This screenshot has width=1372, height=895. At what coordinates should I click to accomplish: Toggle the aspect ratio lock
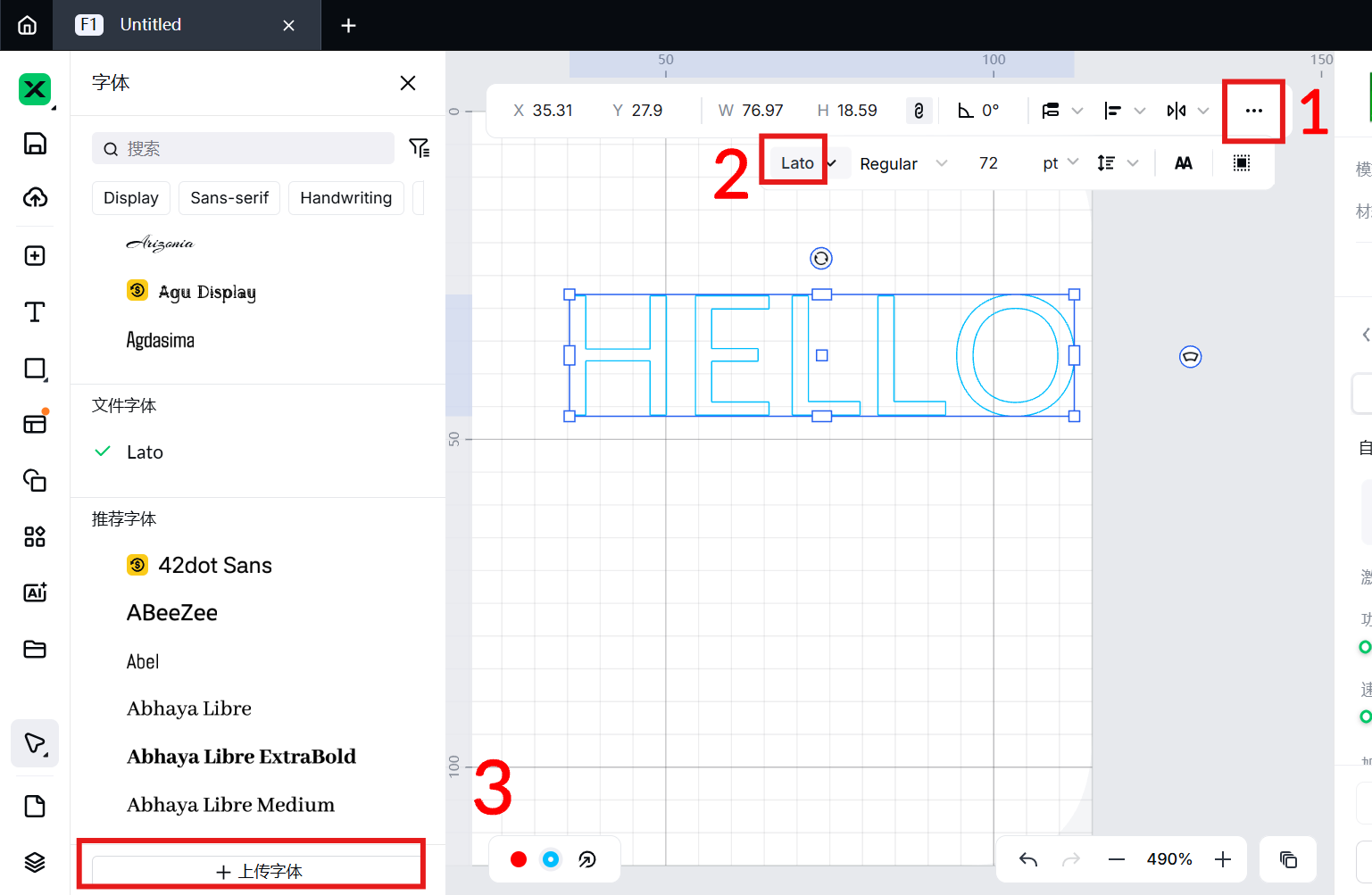919,111
